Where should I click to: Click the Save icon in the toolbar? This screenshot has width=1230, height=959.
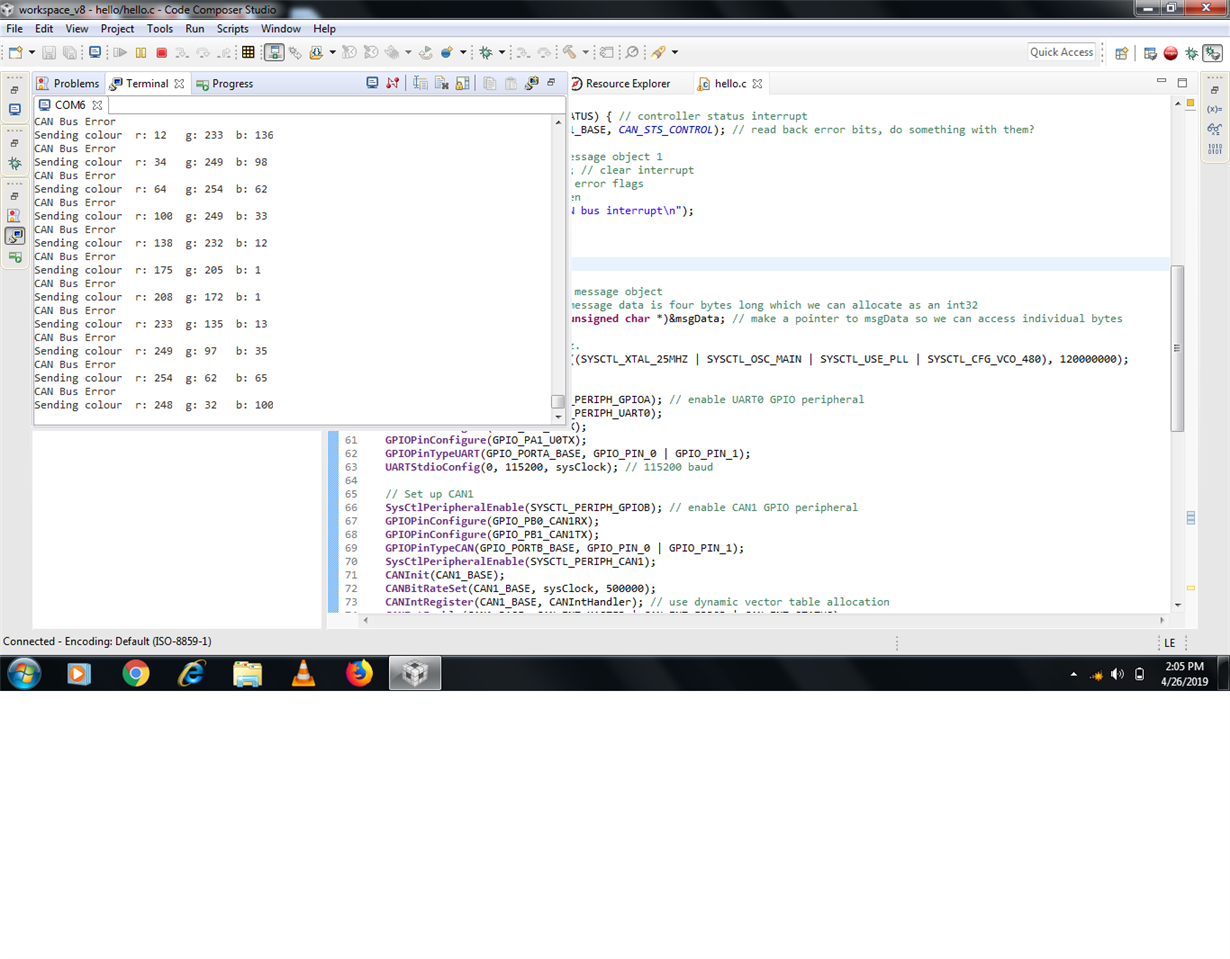[49, 52]
